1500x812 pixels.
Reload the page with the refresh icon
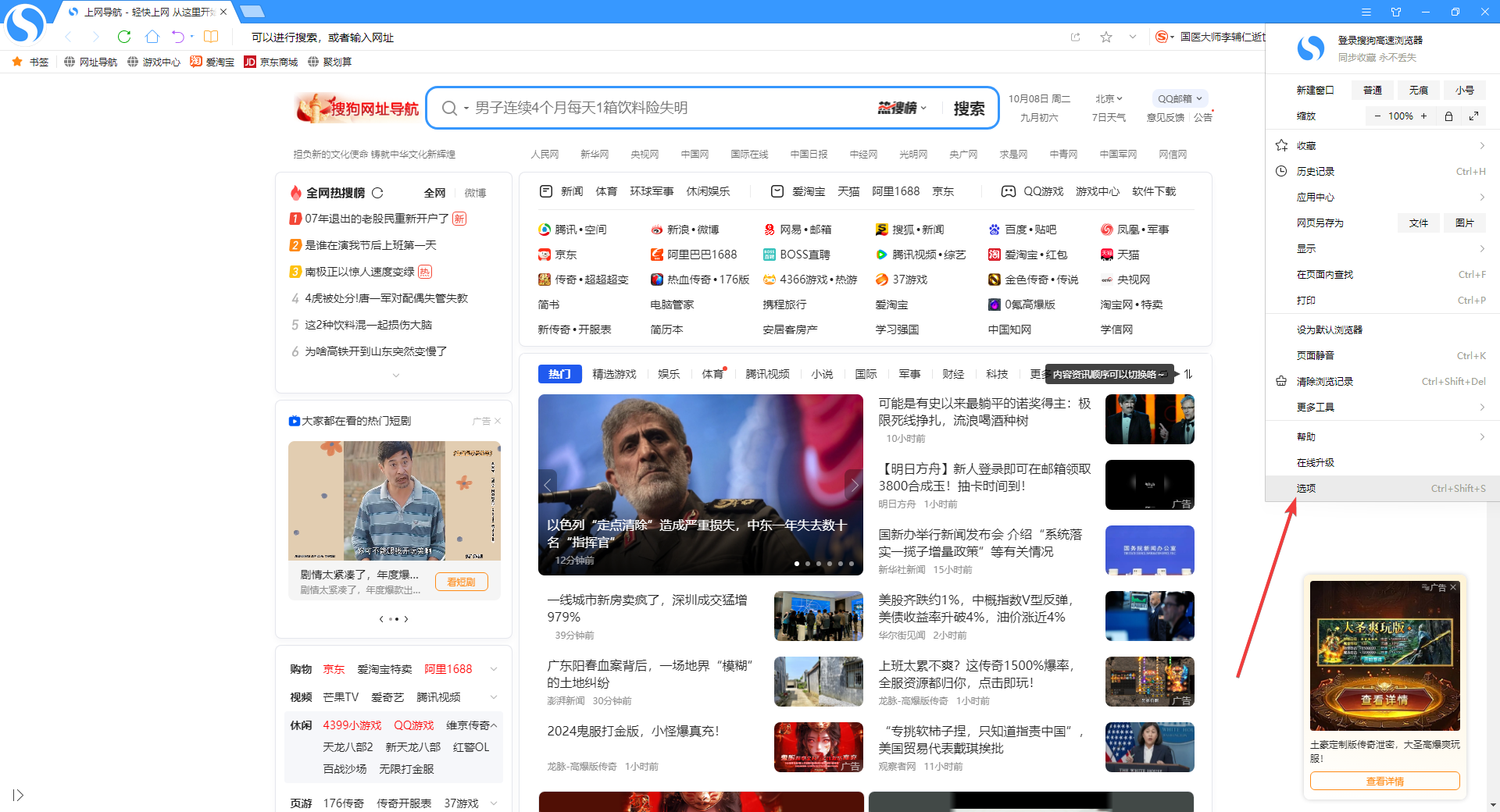pyautogui.click(x=124, y=37)
